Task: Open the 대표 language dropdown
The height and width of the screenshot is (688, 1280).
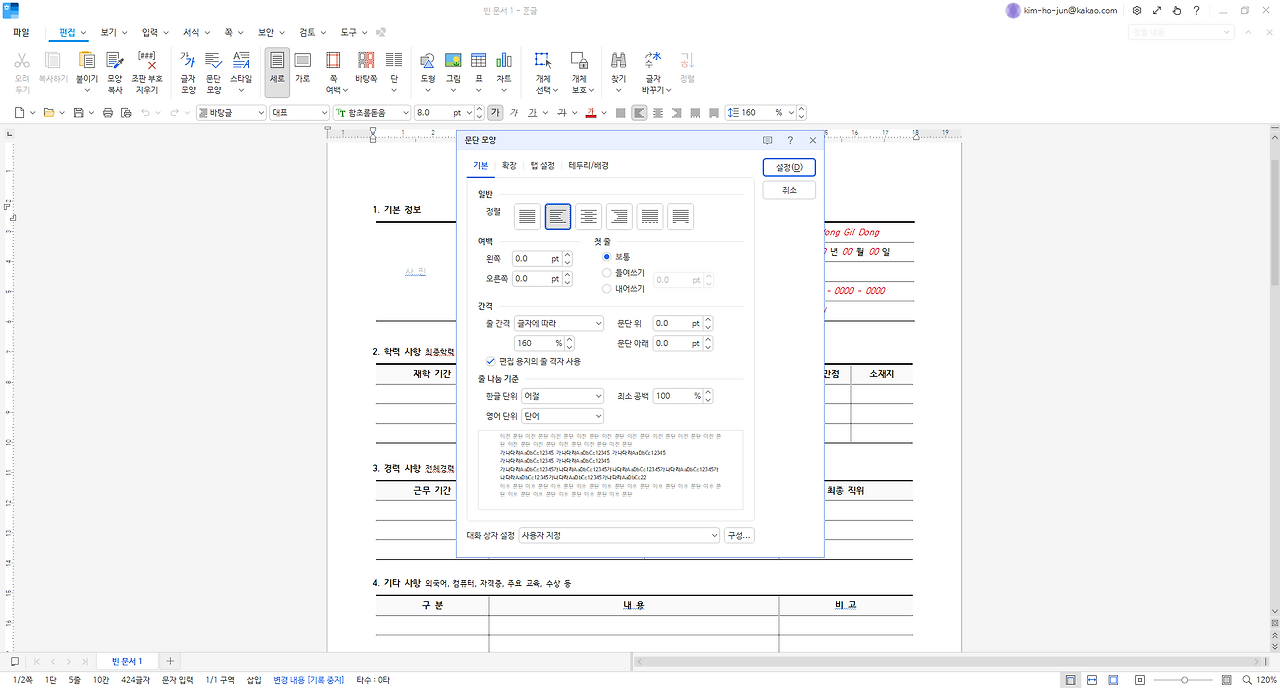Action: pyautogui.click(x=299, y=113)
